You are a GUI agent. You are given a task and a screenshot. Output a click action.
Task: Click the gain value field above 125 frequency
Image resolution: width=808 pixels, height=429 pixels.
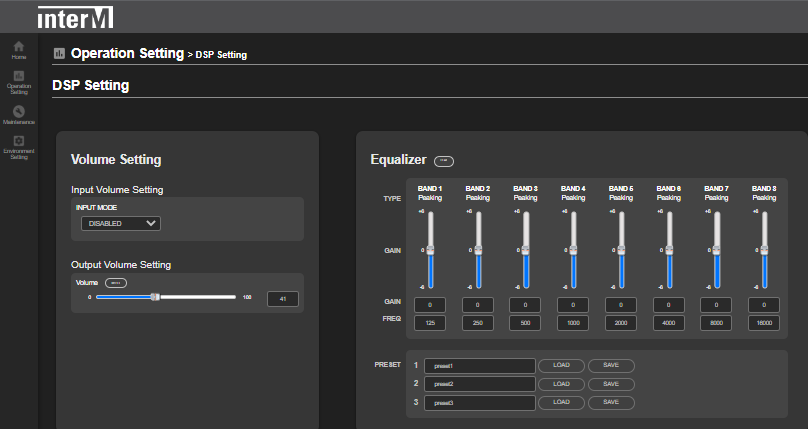pyautogui.click(x=430, y=305)
